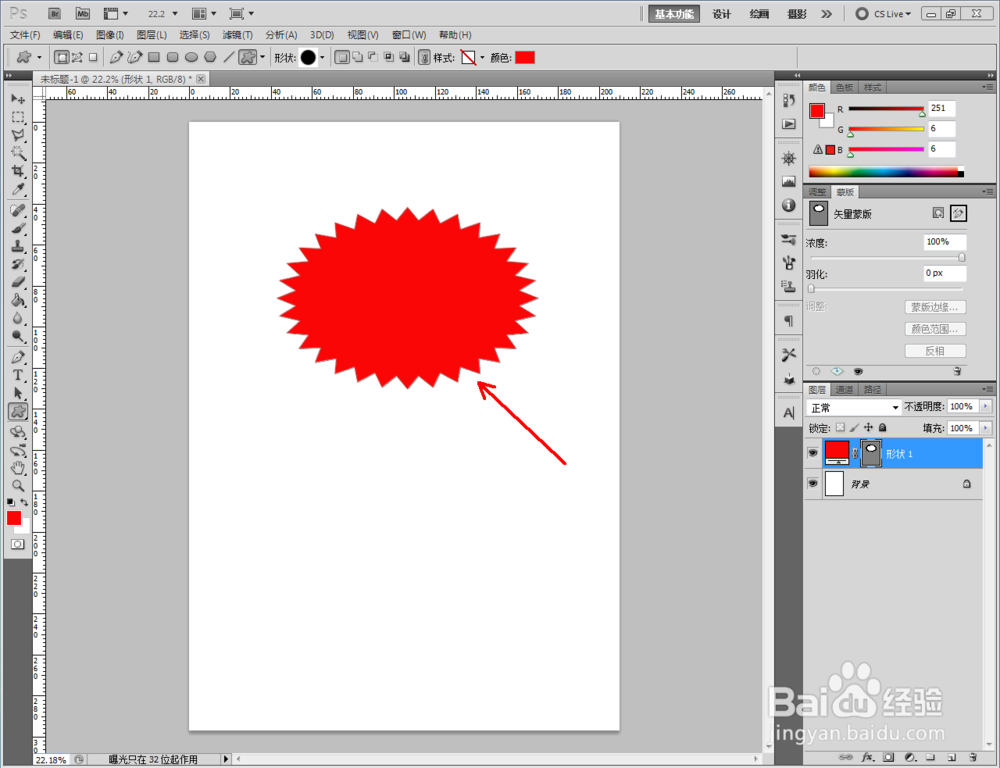Select the Brush tool

coord(18,228)
